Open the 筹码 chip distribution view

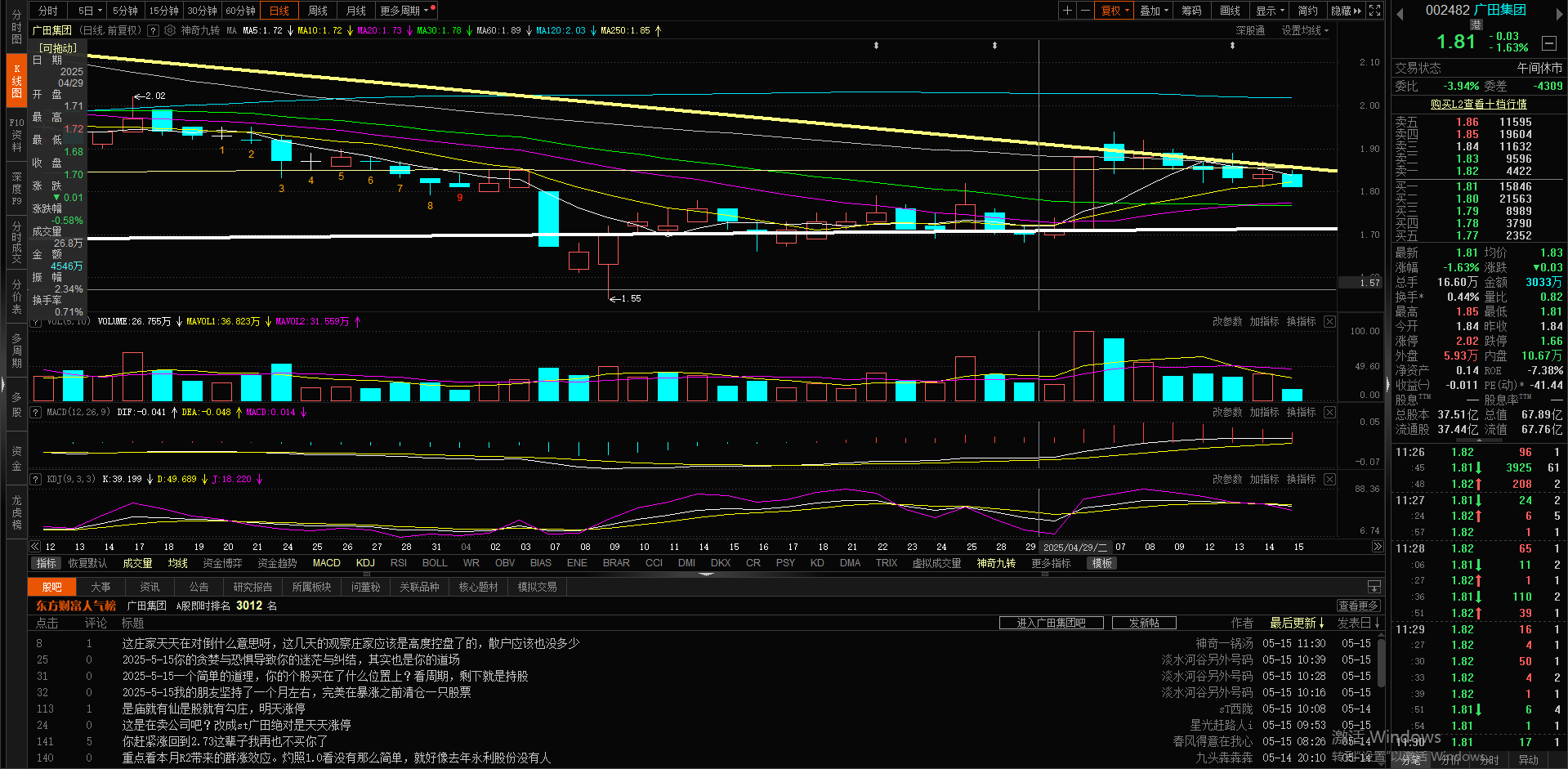(x=1191, y=11)
